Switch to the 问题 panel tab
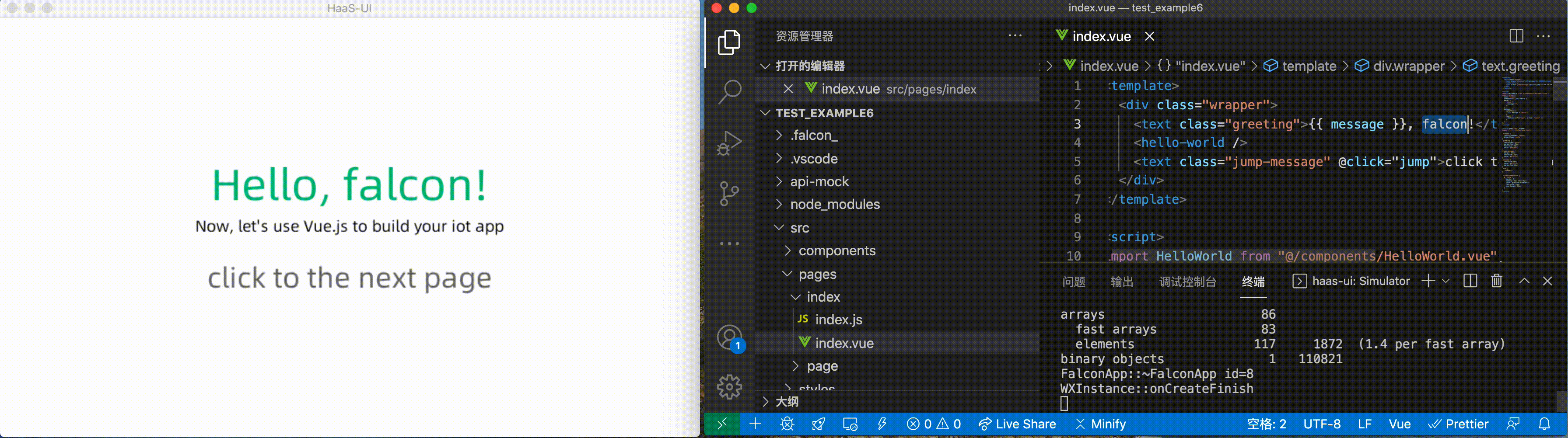The height and width of the screenshot is (438, 1568). [x=1073, y=281]
